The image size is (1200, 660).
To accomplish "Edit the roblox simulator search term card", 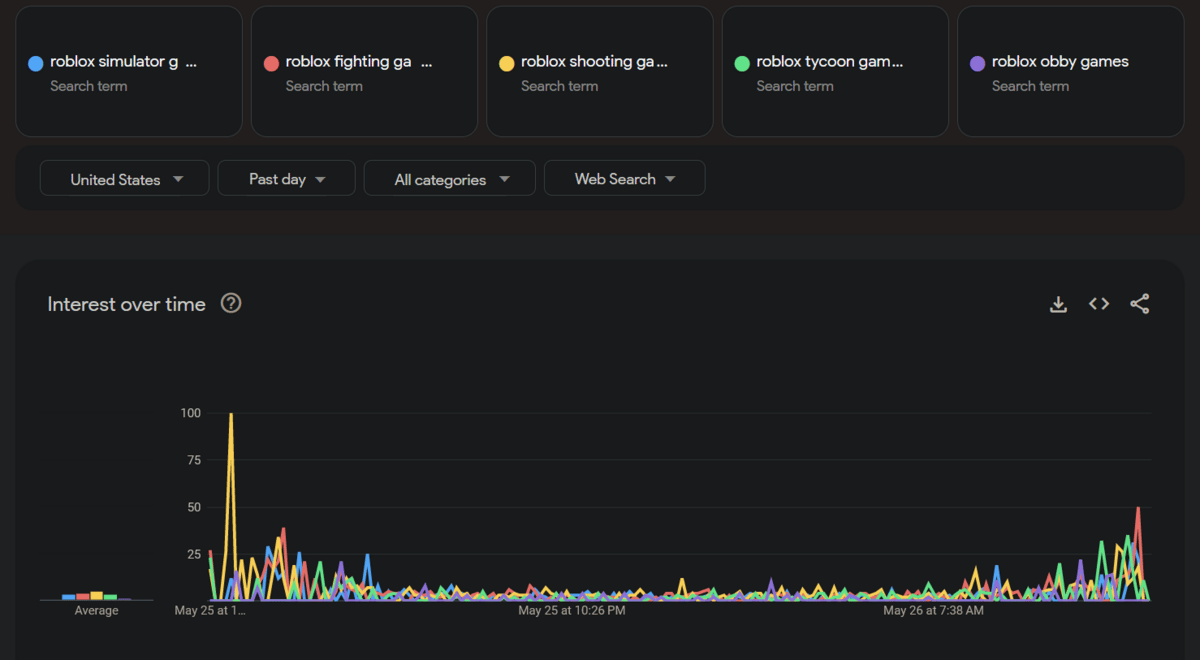I will 129,72.
